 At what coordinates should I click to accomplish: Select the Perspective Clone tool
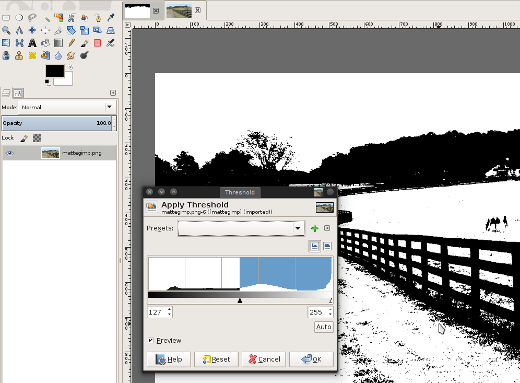[45, 56]
